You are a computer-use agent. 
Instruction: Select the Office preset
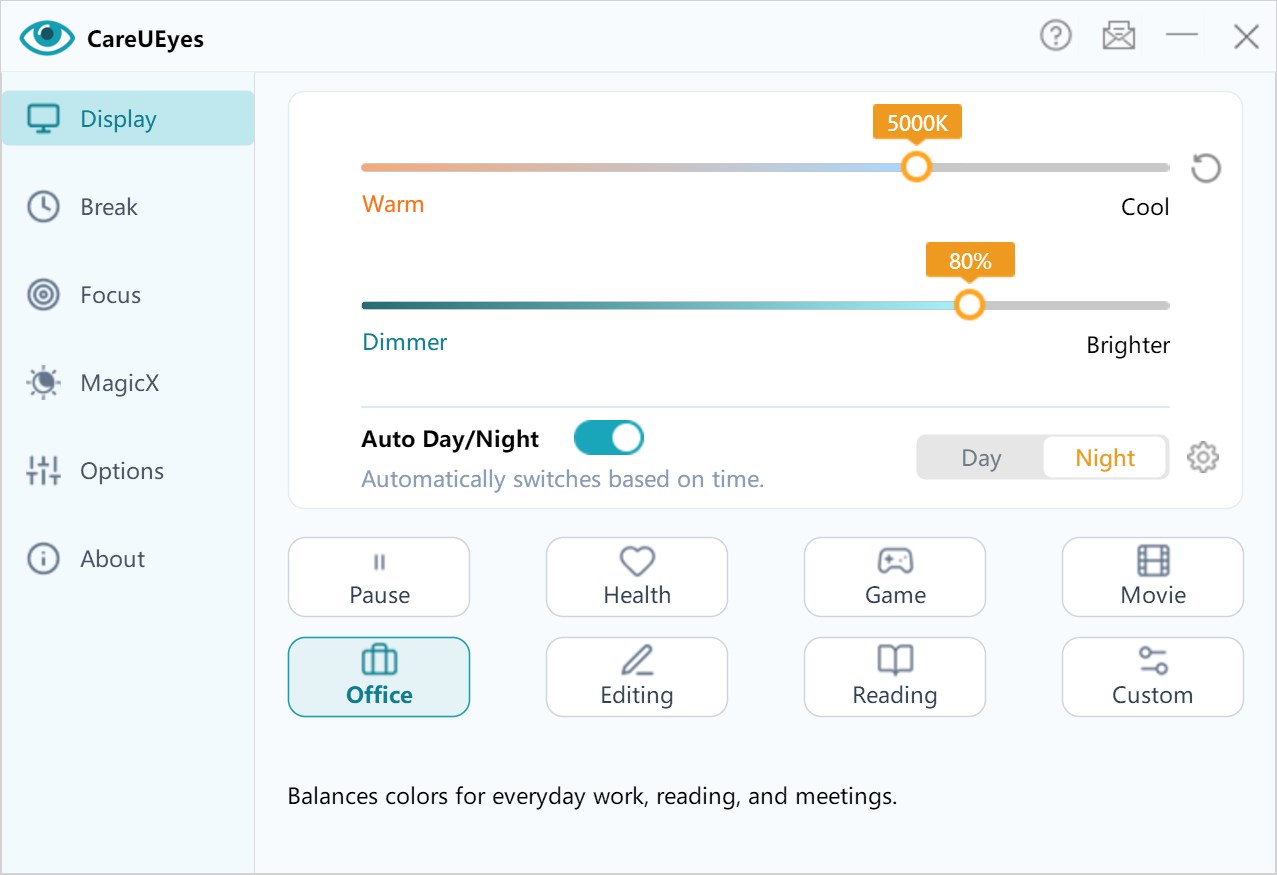pyautogui.click(x=379, y=677)
